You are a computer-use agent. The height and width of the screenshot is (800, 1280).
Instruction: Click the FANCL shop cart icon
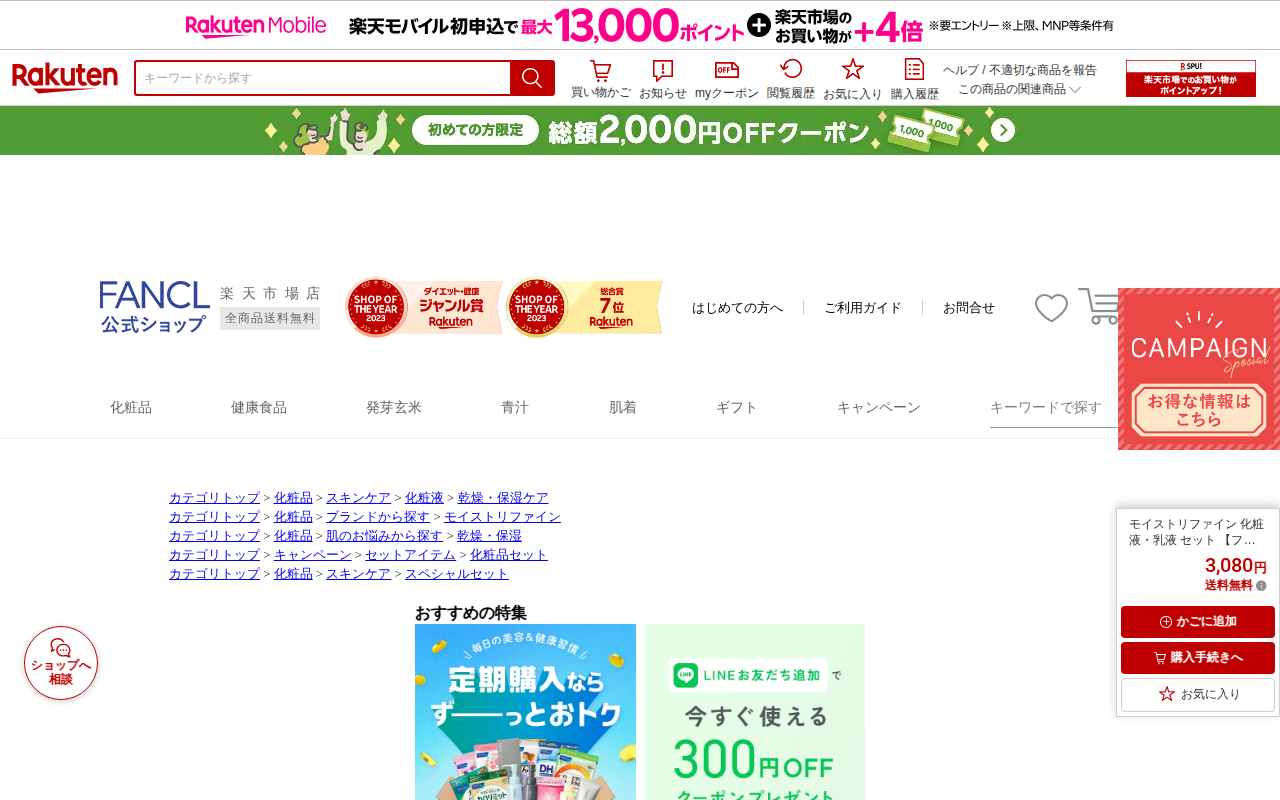[1098, 306]
